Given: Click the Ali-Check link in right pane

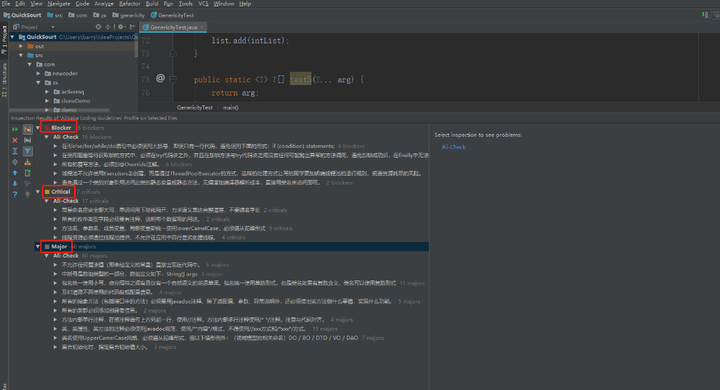Looking at the screenshot, I should click(454, 147).
